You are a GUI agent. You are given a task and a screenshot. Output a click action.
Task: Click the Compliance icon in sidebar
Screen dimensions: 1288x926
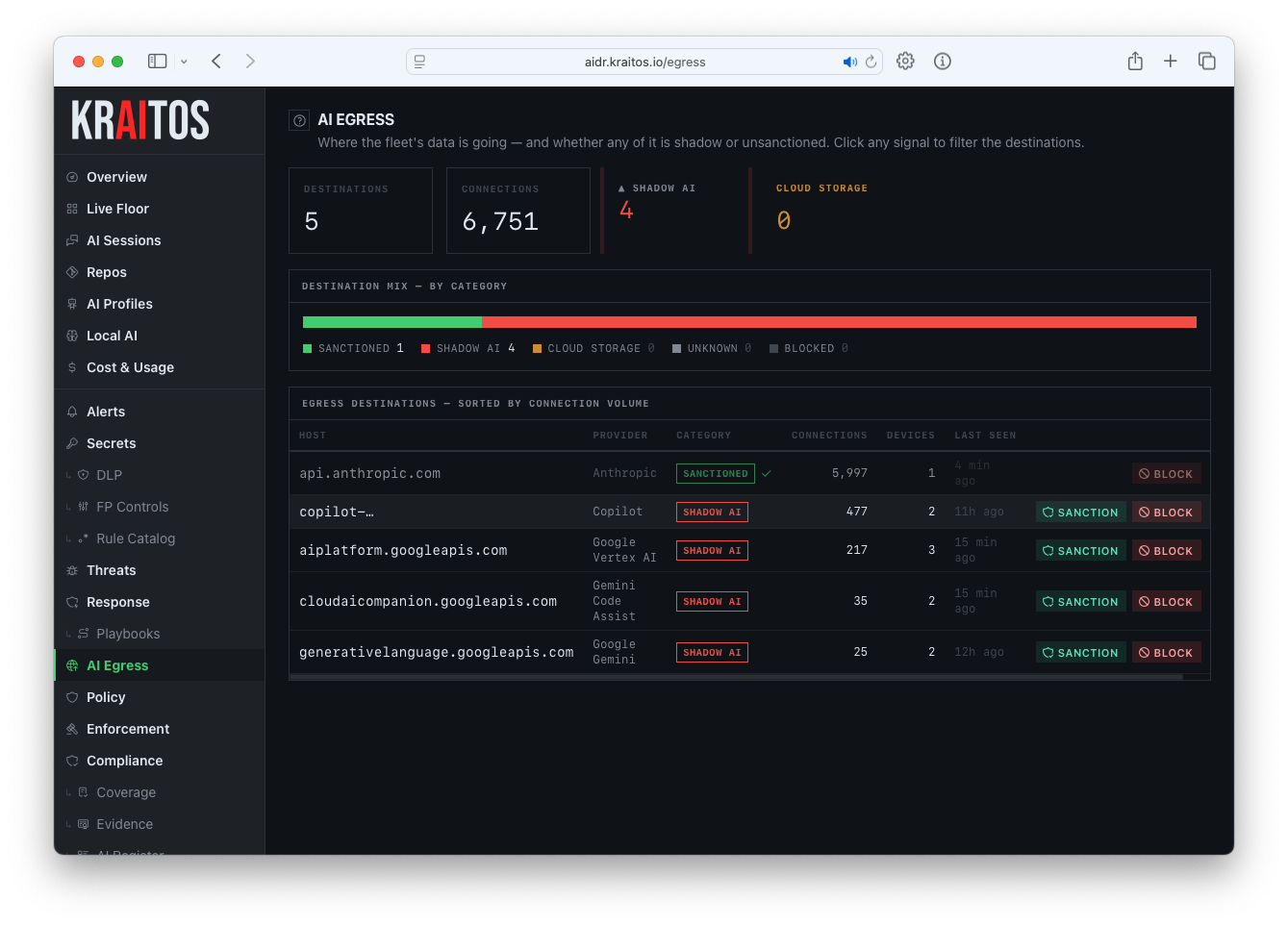(72, 761)
